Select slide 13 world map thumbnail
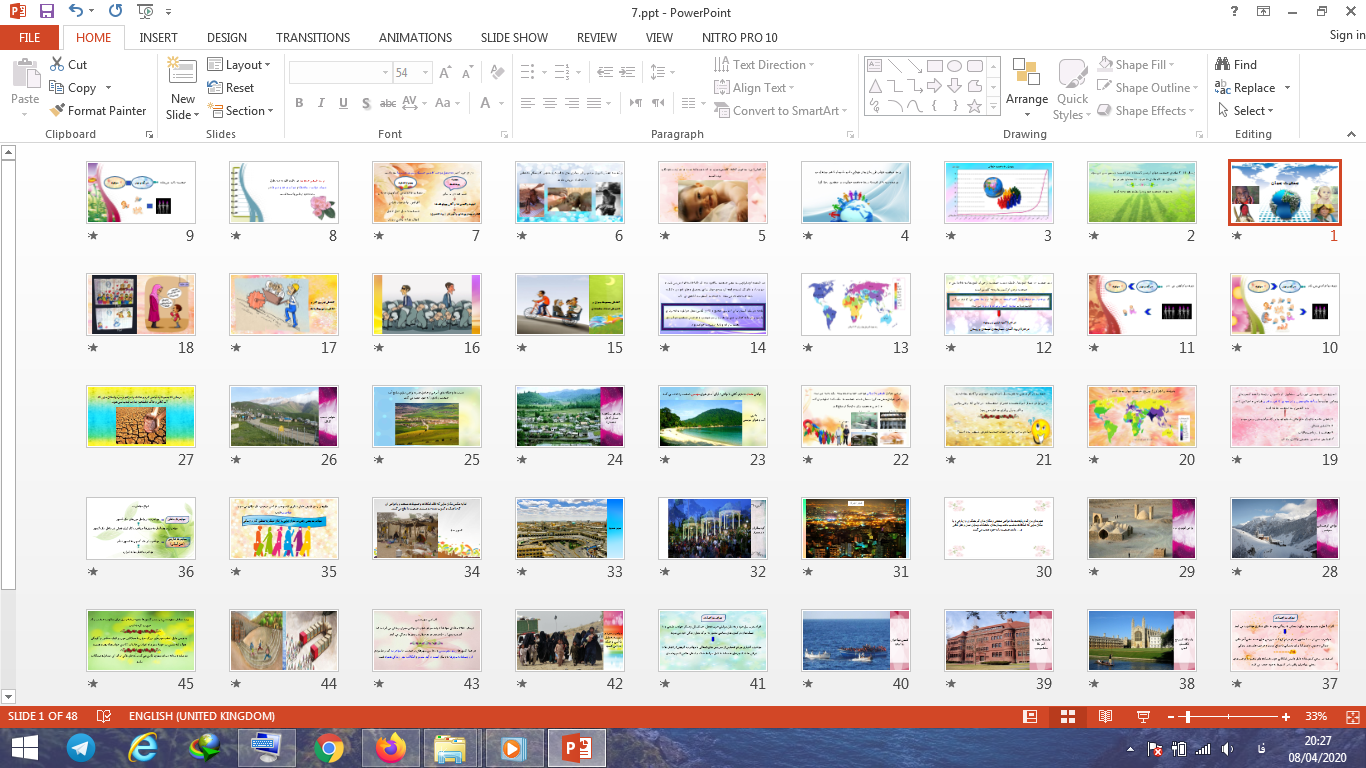 click(x=856, y=304)
